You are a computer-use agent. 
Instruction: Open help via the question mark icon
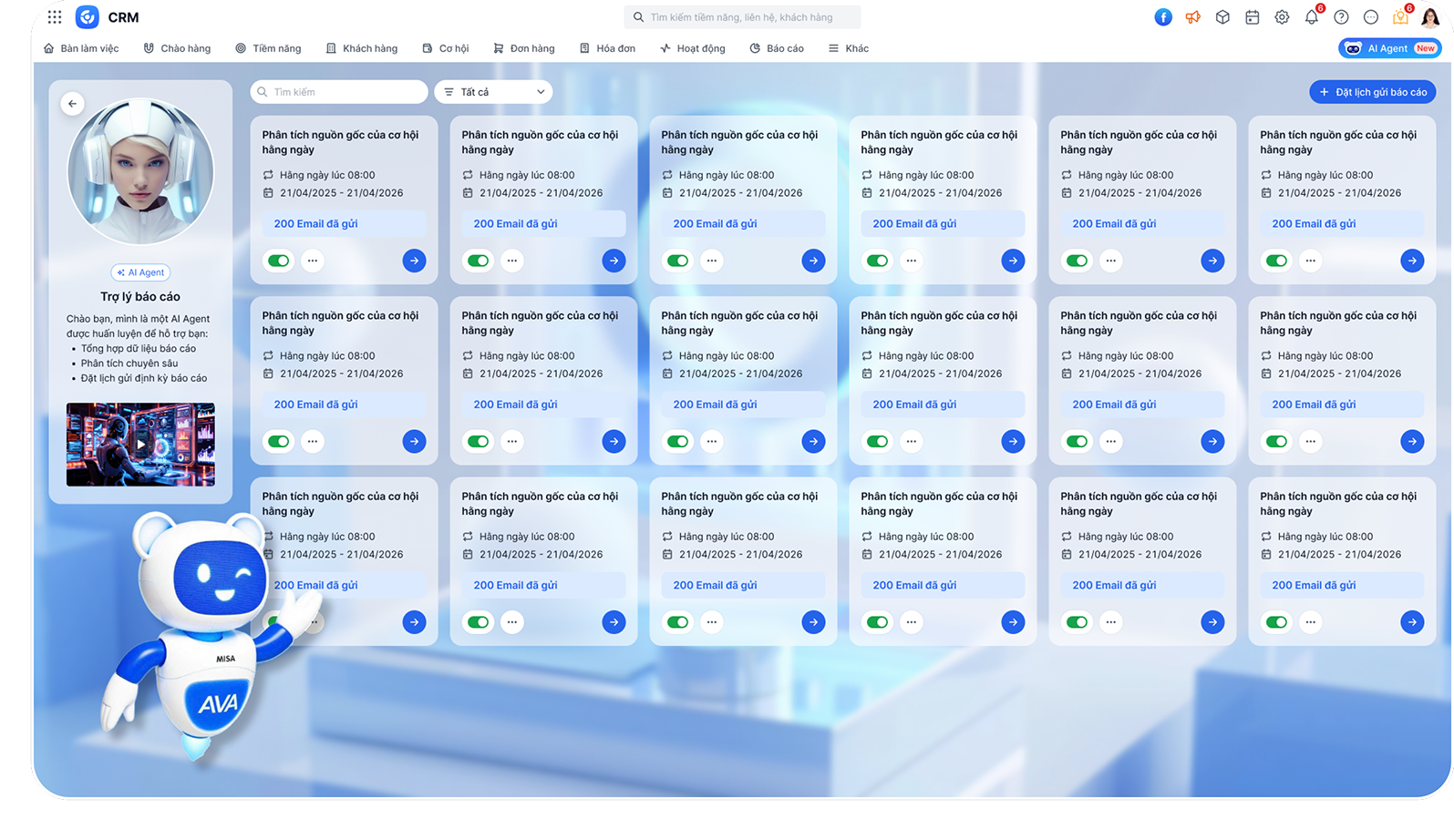pyautogui.click(x=1341, y=17)
